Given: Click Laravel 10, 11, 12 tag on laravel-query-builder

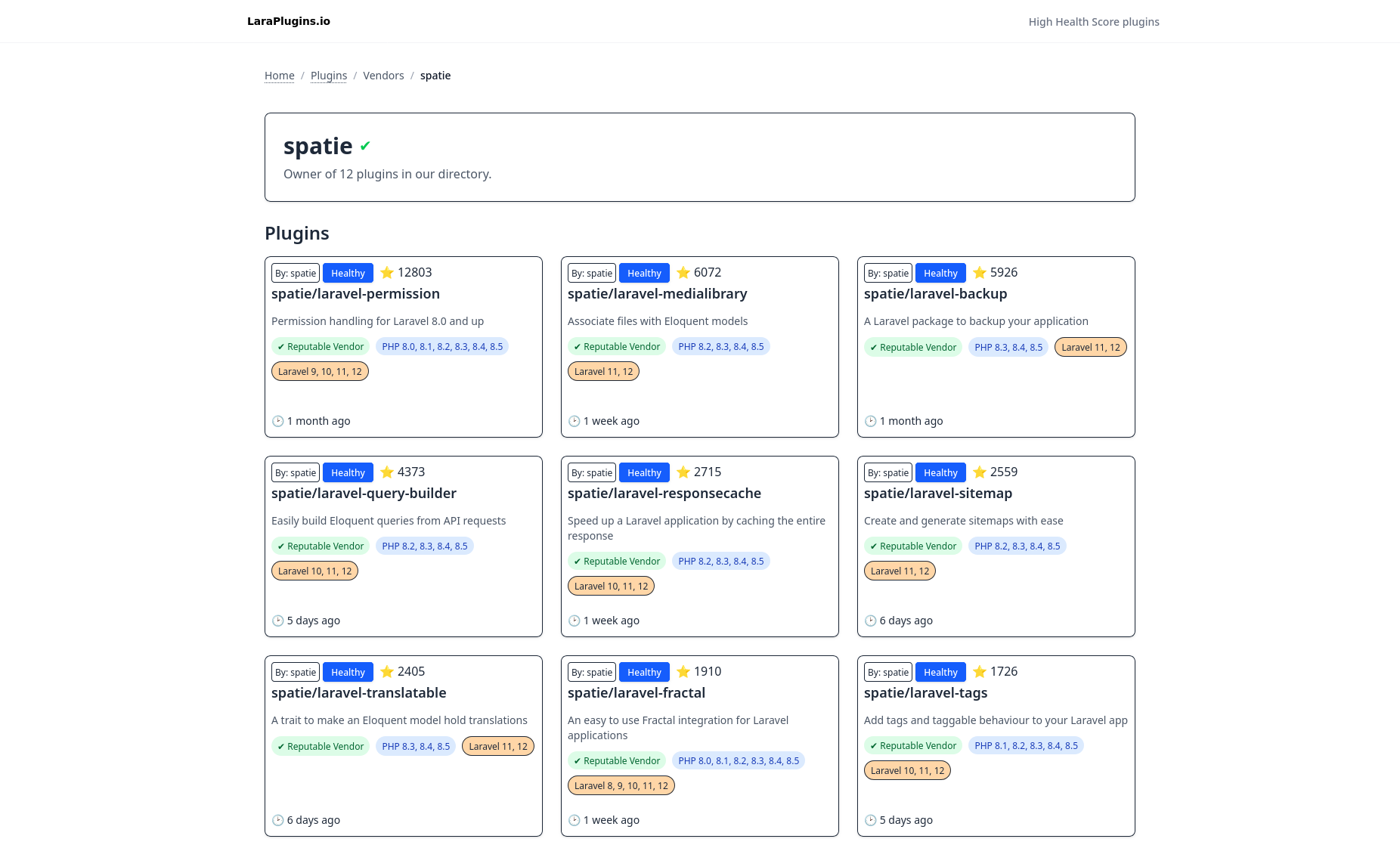Looking at the screenshot, I should pyautogui.click(x=314, y=571).
